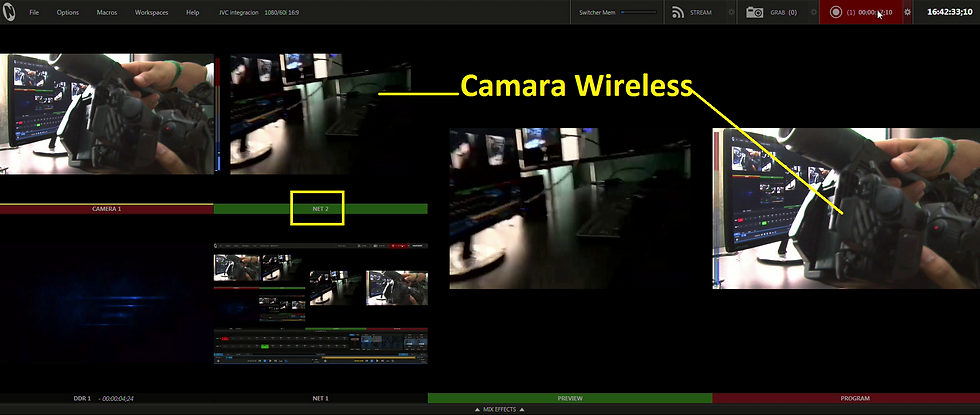Select the NET 1 monitor thumbnail
The height and width of the screenshot is (415, 980).
point(321,303)
